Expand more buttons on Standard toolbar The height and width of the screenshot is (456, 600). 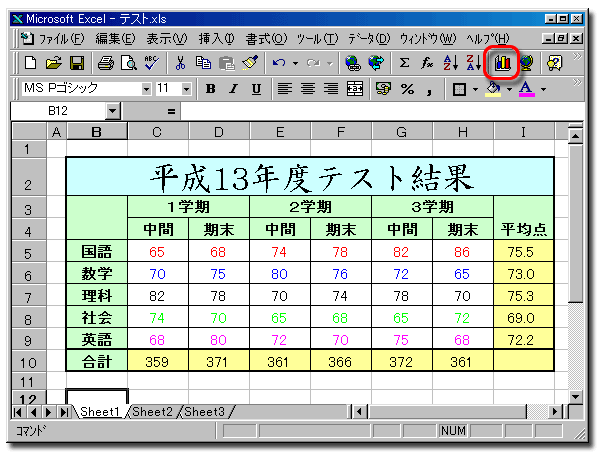577,57
